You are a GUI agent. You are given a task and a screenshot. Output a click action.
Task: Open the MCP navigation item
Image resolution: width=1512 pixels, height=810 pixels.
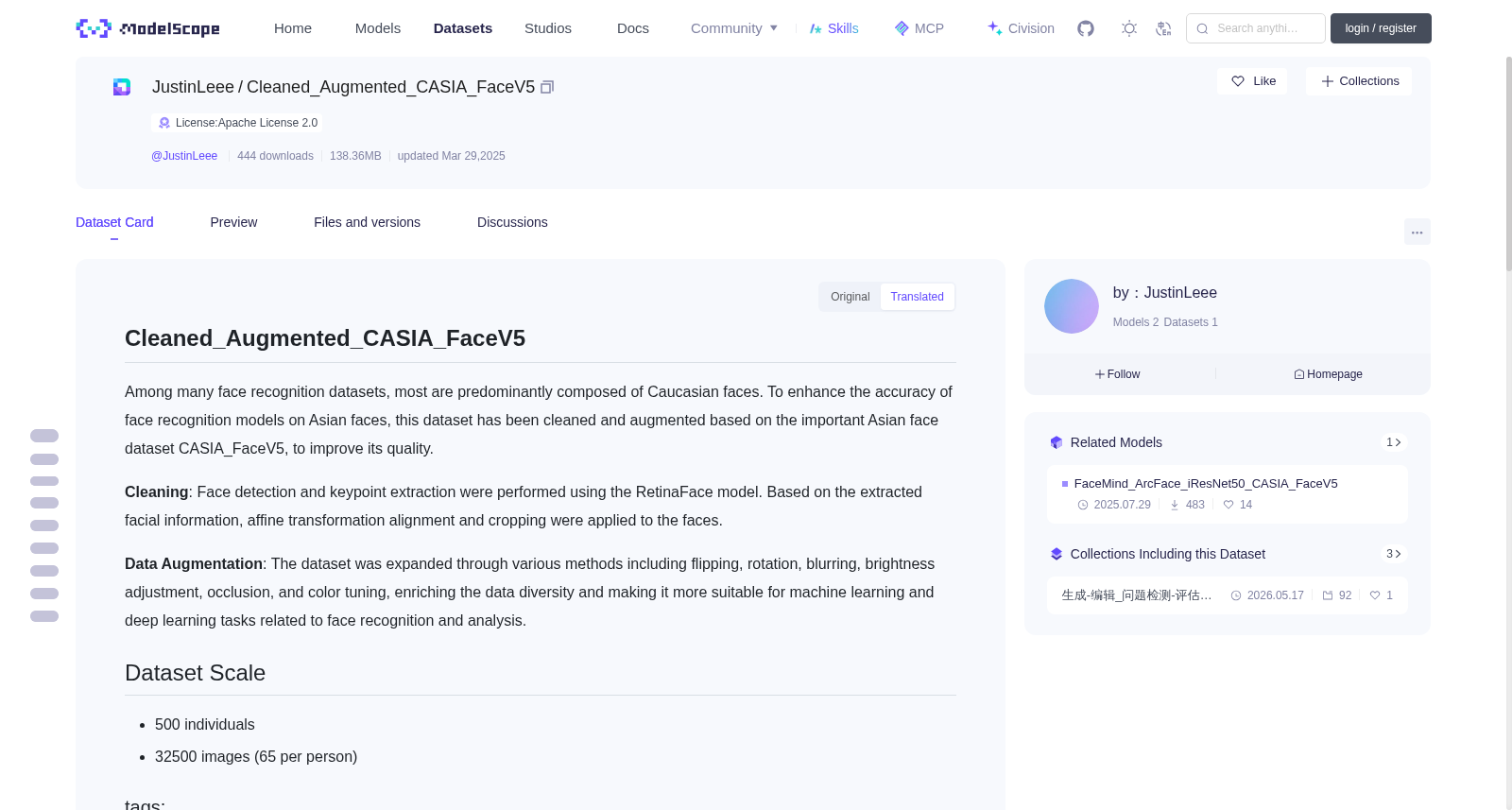point(919,28)
